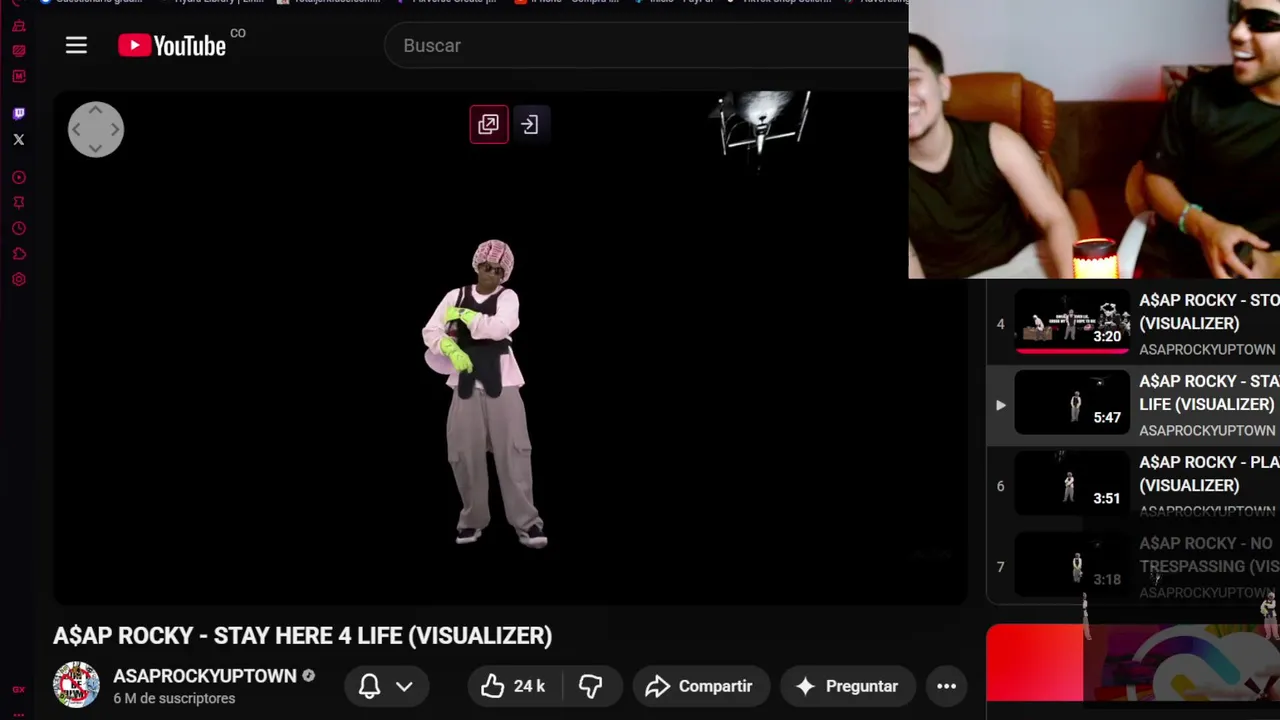This screenshot has height=720, width=1280.
Task: Click the video player to pause
Action: tap(510, 348)
